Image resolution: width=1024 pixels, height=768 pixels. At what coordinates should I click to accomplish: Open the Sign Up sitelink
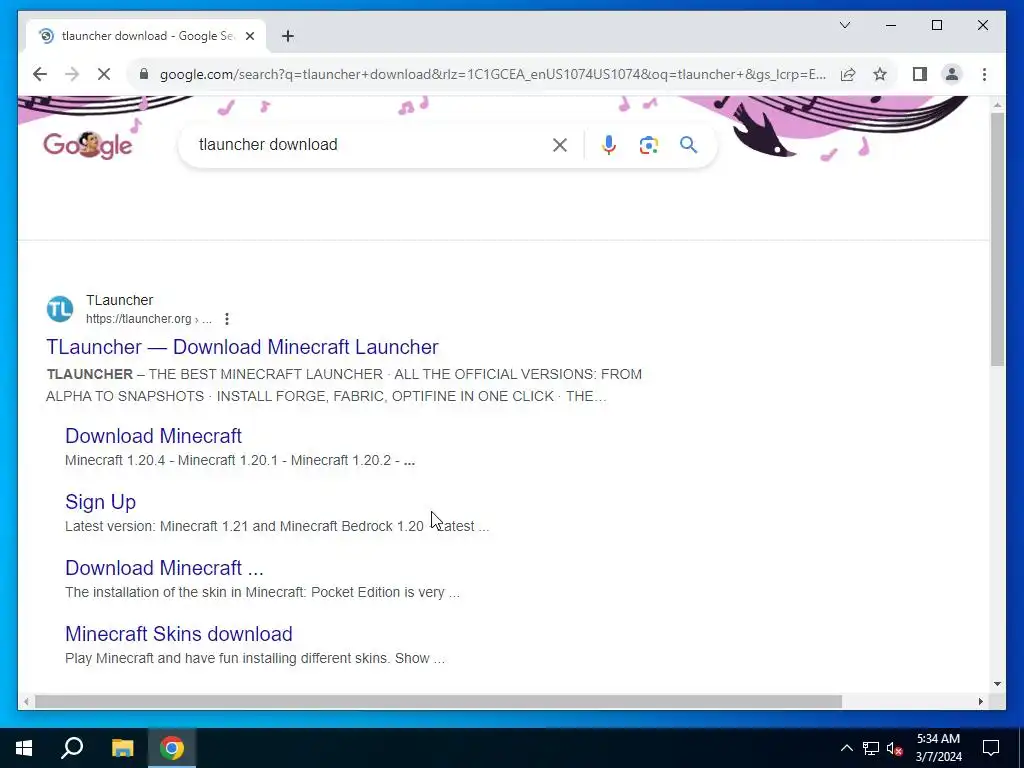tap(101, 502)
